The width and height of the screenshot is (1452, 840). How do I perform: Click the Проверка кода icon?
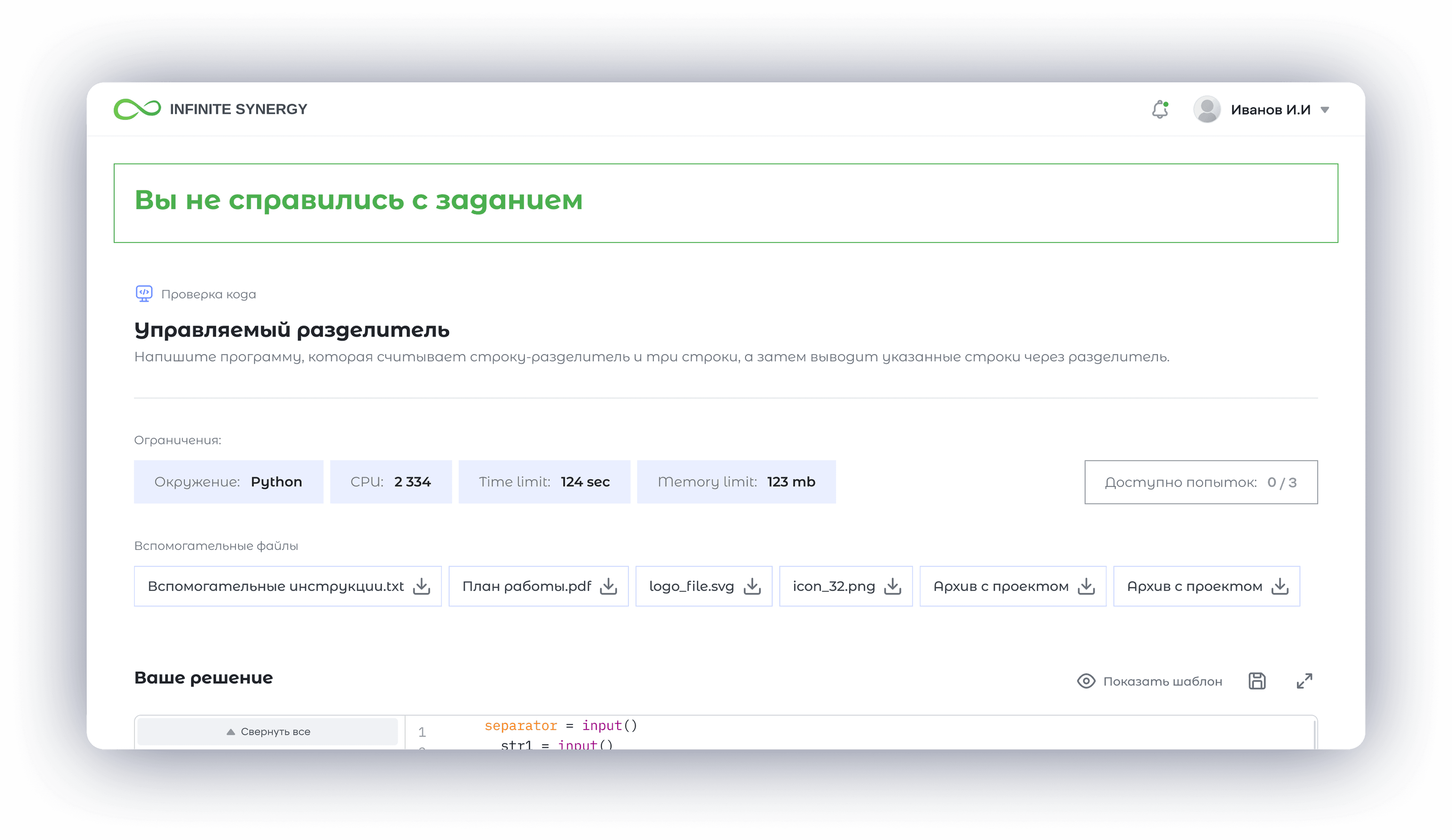point(144,293)
